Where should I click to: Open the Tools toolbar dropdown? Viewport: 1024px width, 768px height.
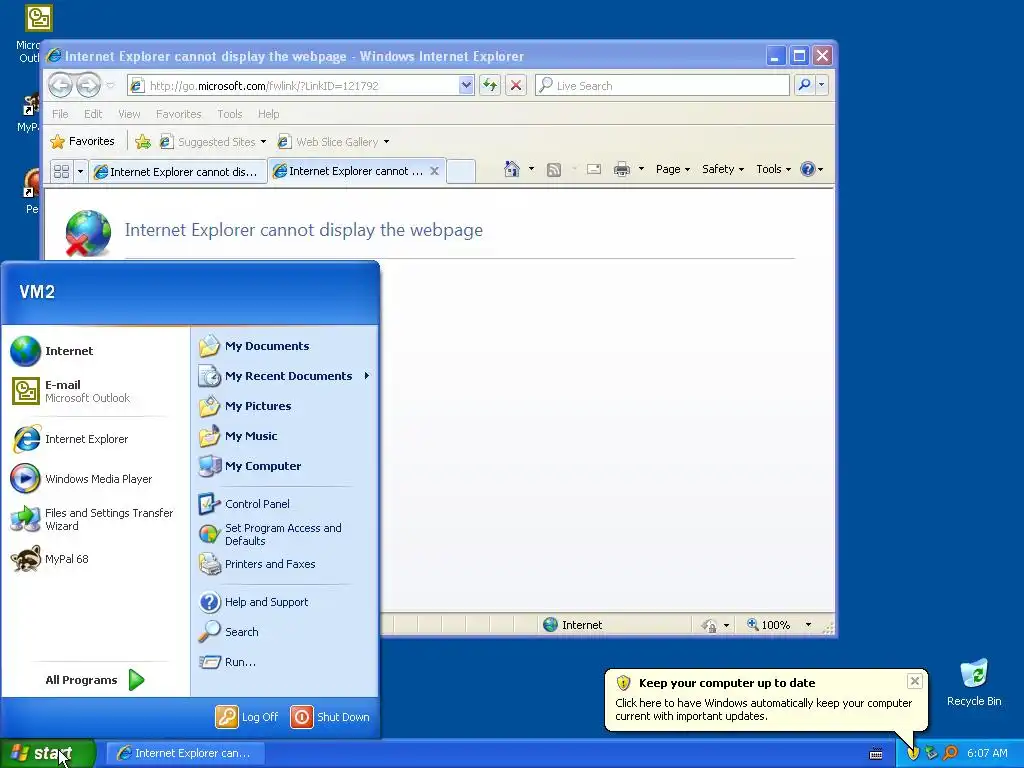[x=773, y=169]
